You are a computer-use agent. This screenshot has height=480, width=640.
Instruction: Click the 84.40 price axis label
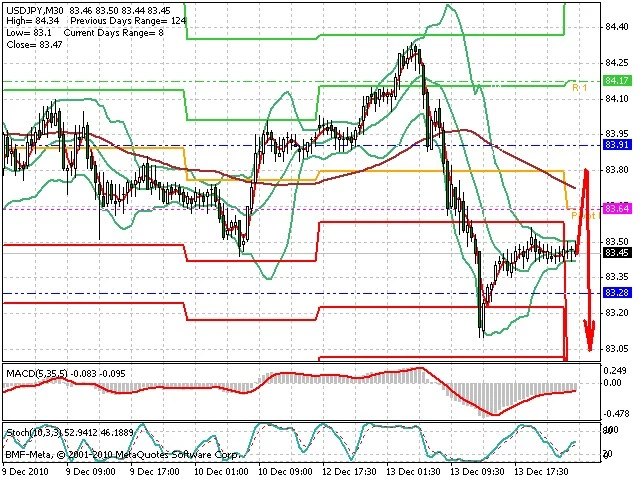(x=616, y=27)
